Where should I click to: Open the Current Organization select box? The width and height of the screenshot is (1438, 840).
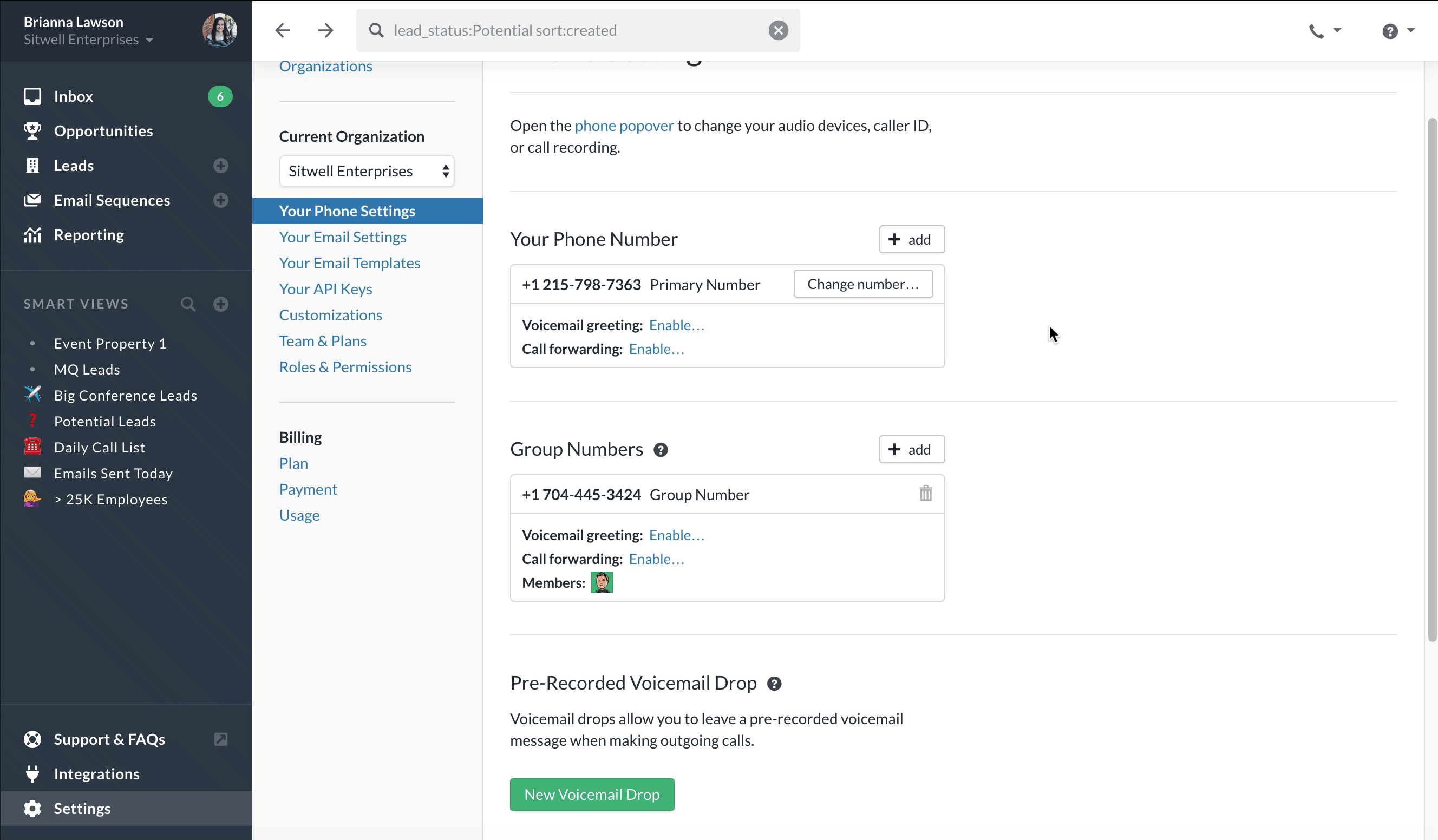click(x=367, y=171)
